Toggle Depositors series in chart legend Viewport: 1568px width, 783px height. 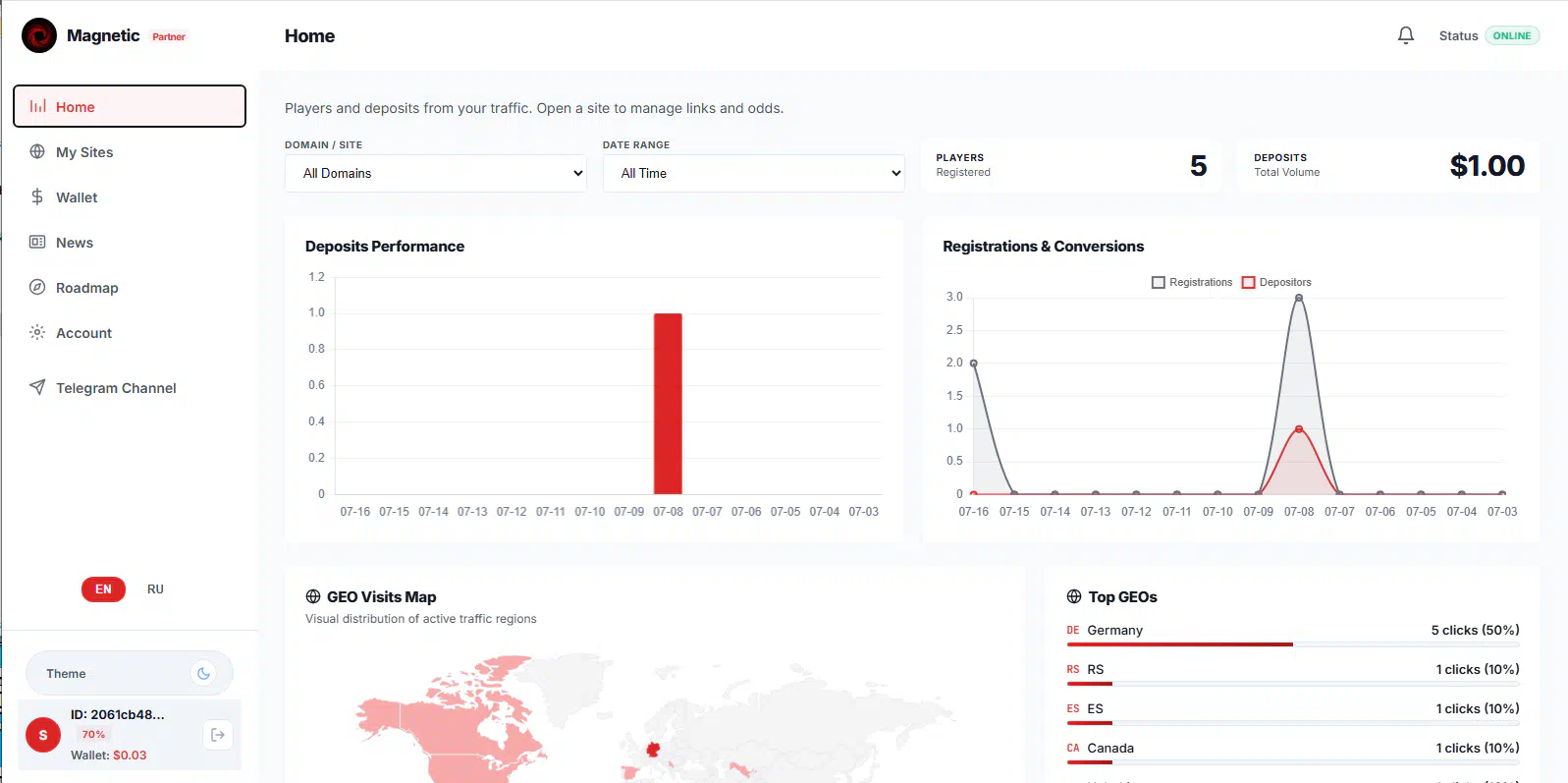tap(1276, 282)
